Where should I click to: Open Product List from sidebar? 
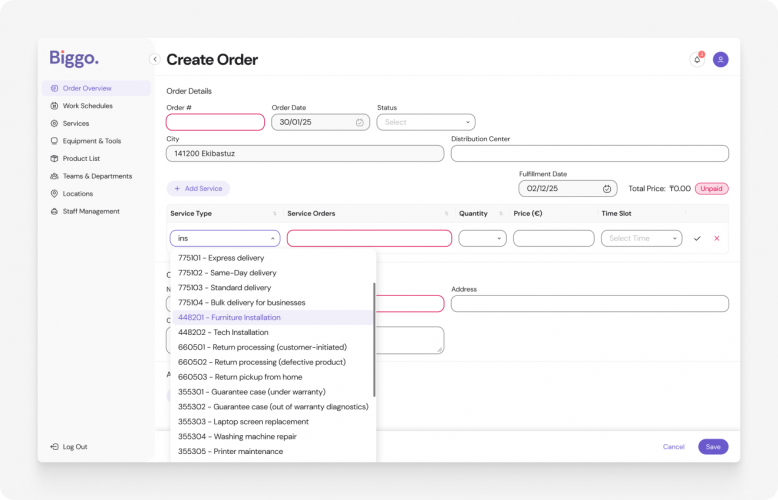(81, 159)
